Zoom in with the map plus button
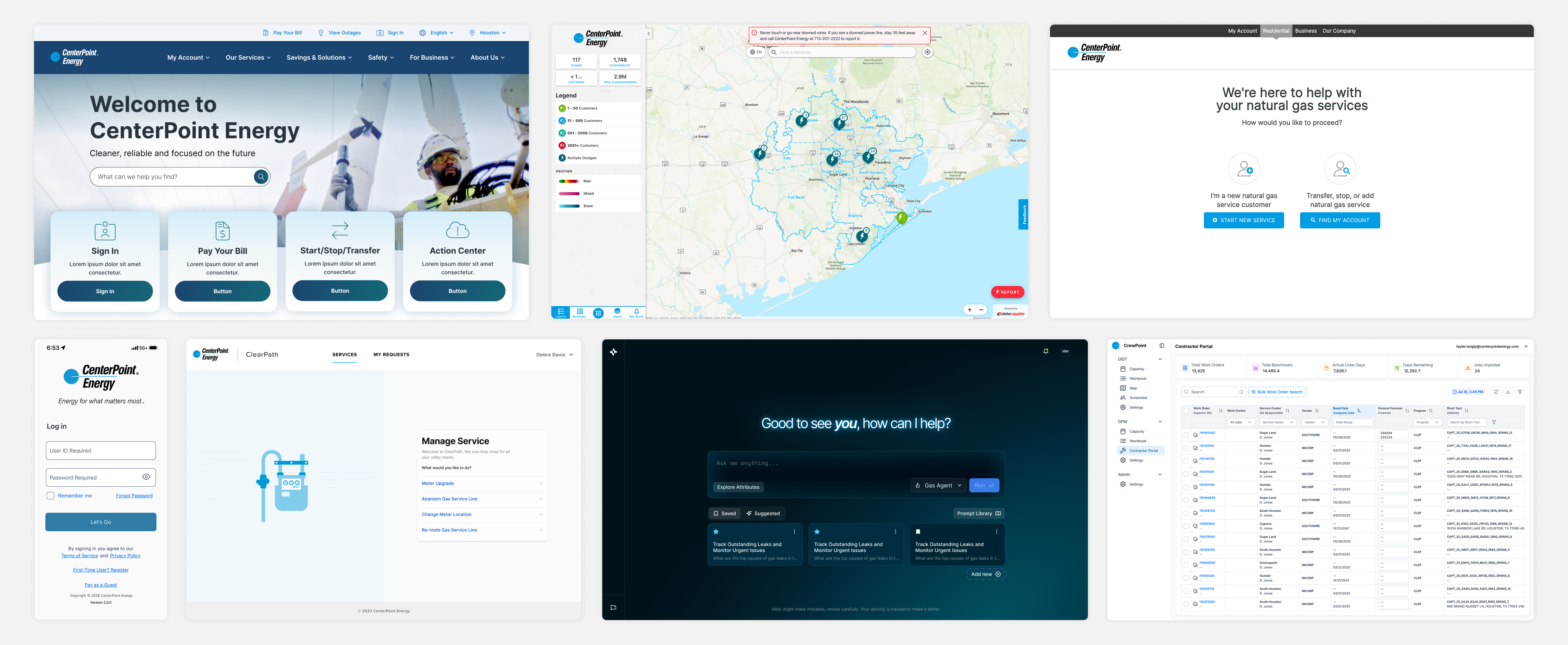1568x645 pixels. 970,310
